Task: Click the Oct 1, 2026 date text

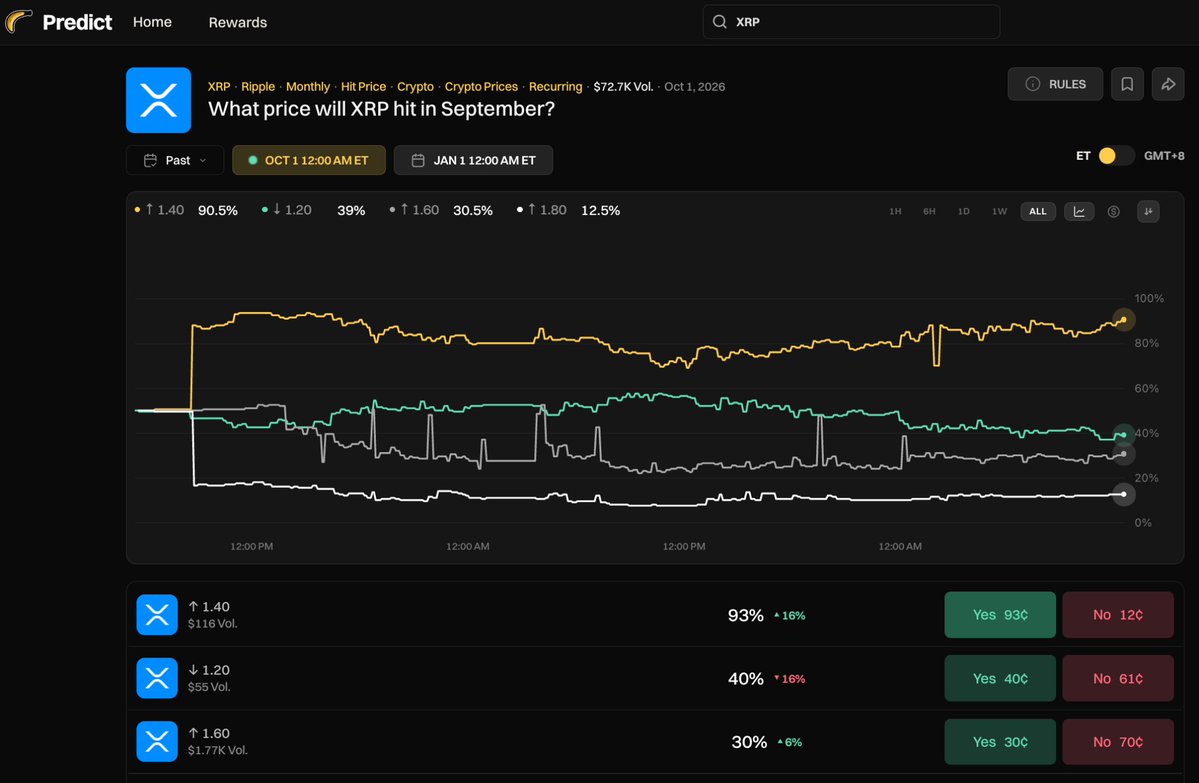Action: 694,86
